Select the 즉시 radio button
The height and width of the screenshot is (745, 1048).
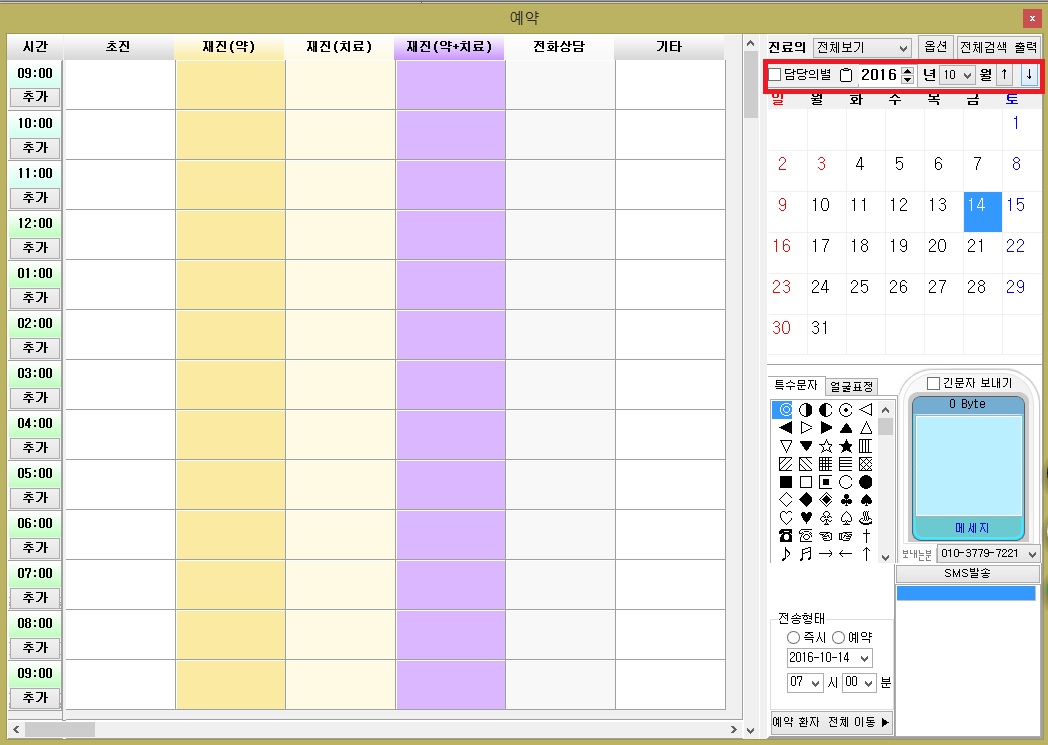pyautogui.click(x=793, y=637)
